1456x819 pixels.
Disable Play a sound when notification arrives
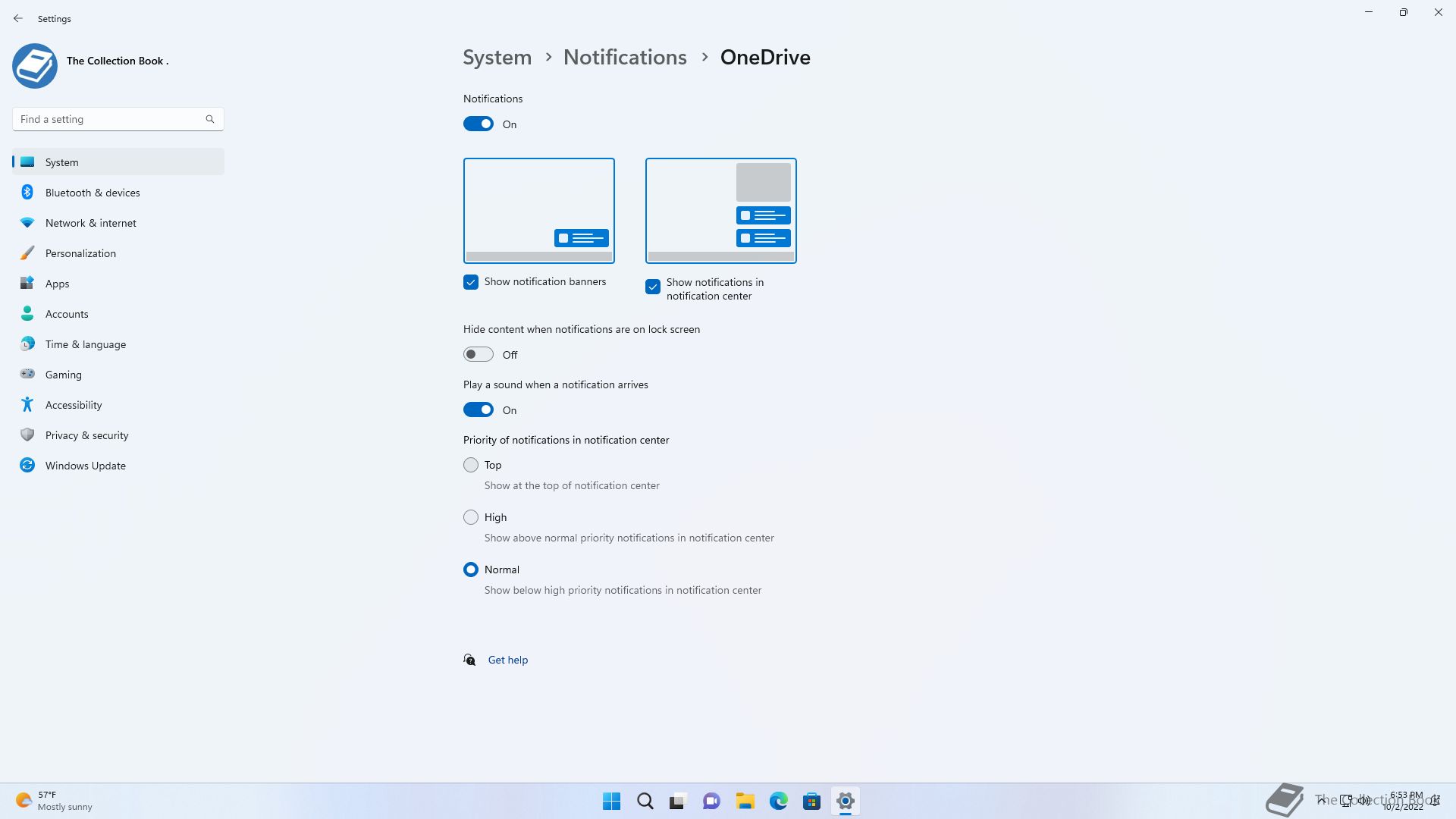[479, 409]
